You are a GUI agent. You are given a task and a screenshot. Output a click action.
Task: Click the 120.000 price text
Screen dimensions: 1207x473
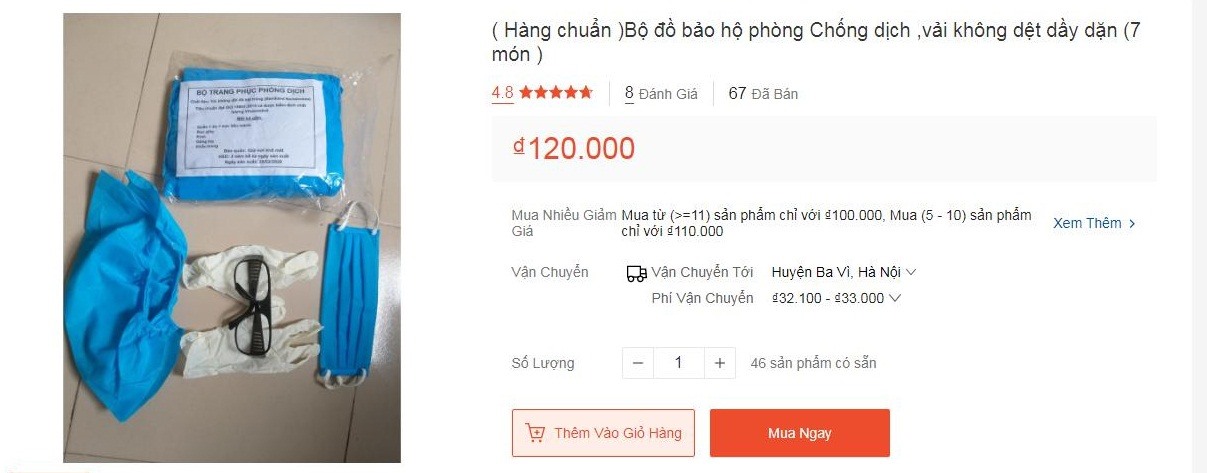(581, 148)
